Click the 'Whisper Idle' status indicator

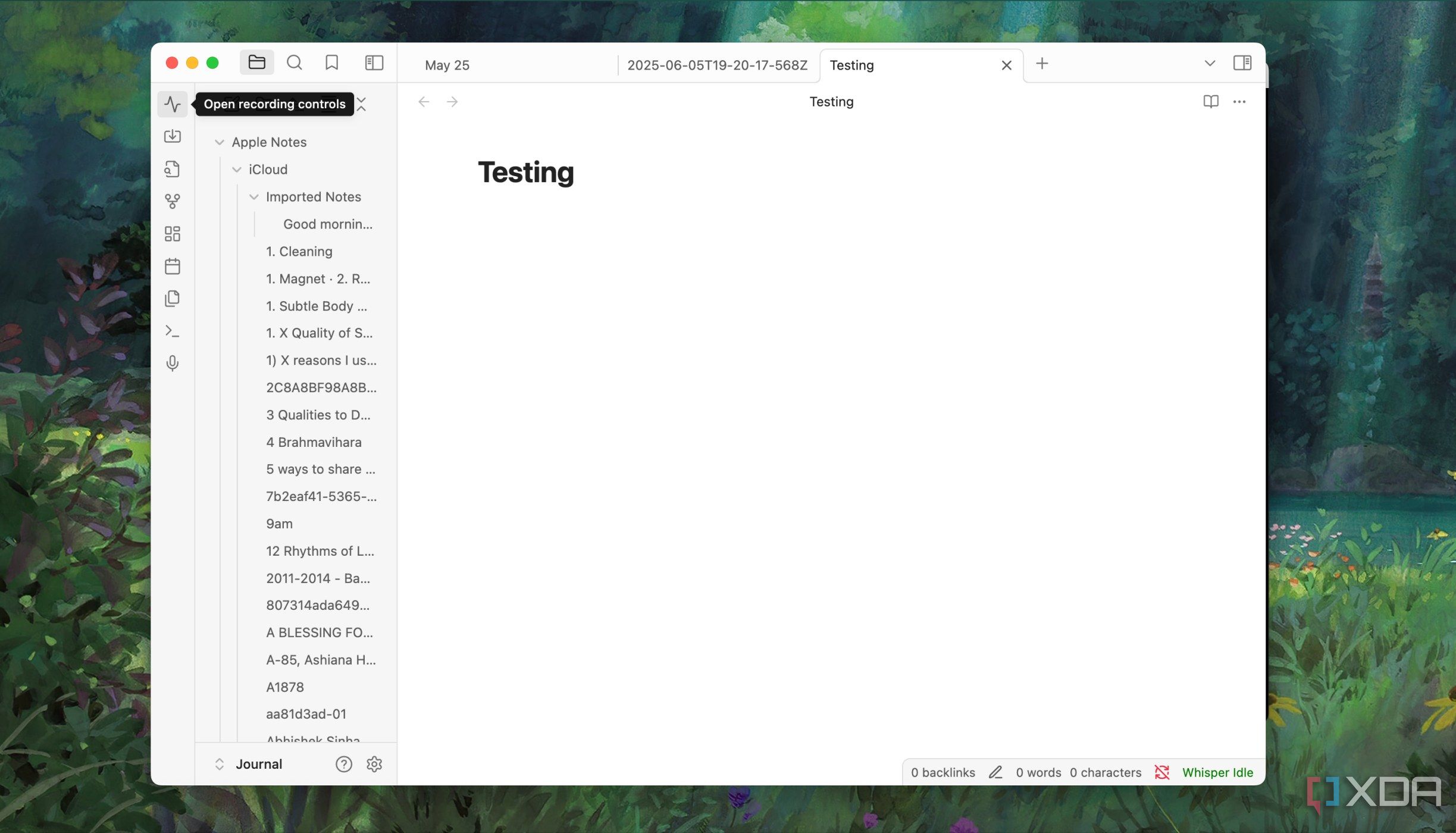pos(1217,773)
